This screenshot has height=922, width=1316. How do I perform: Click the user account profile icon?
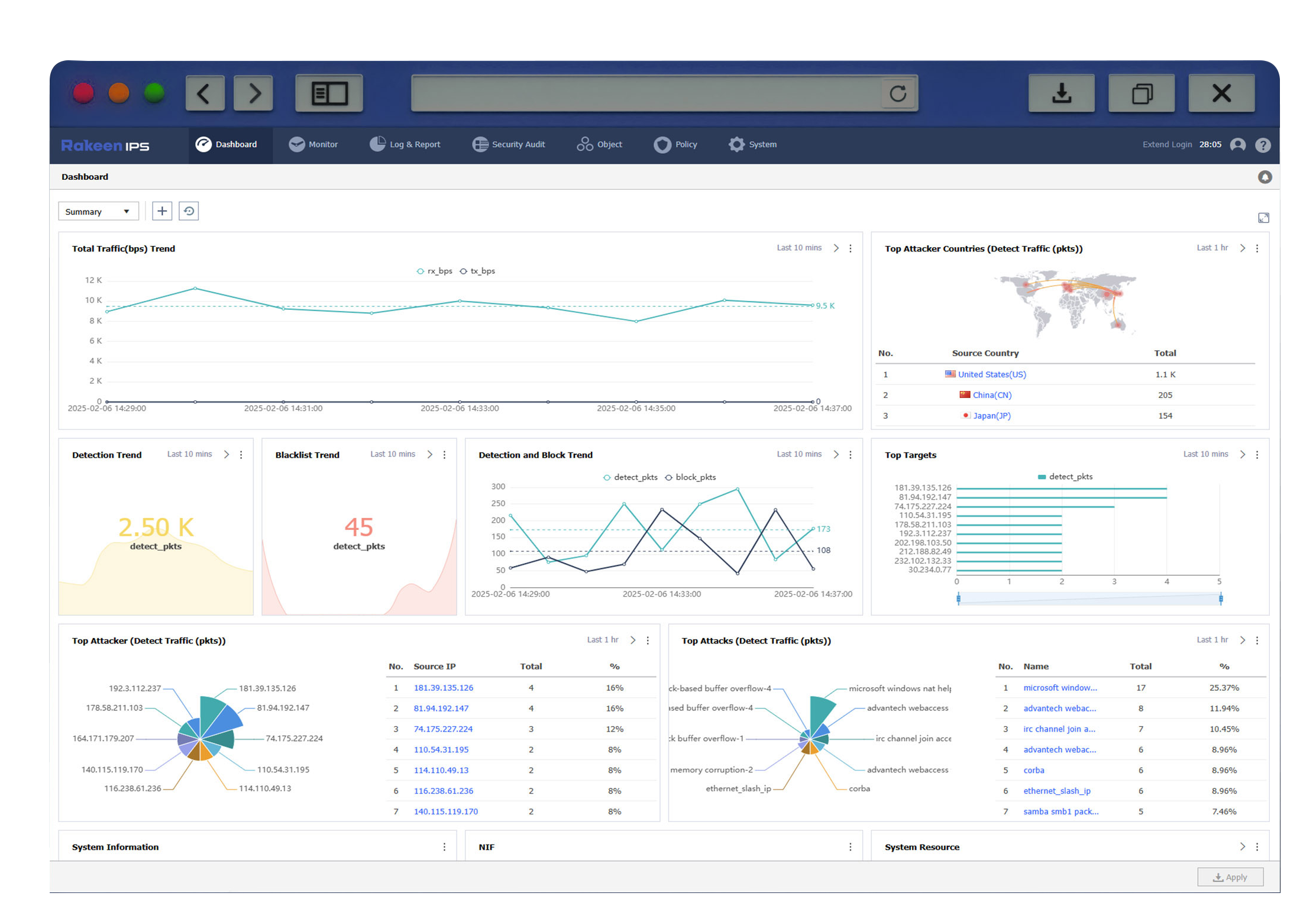(1237, 145)
